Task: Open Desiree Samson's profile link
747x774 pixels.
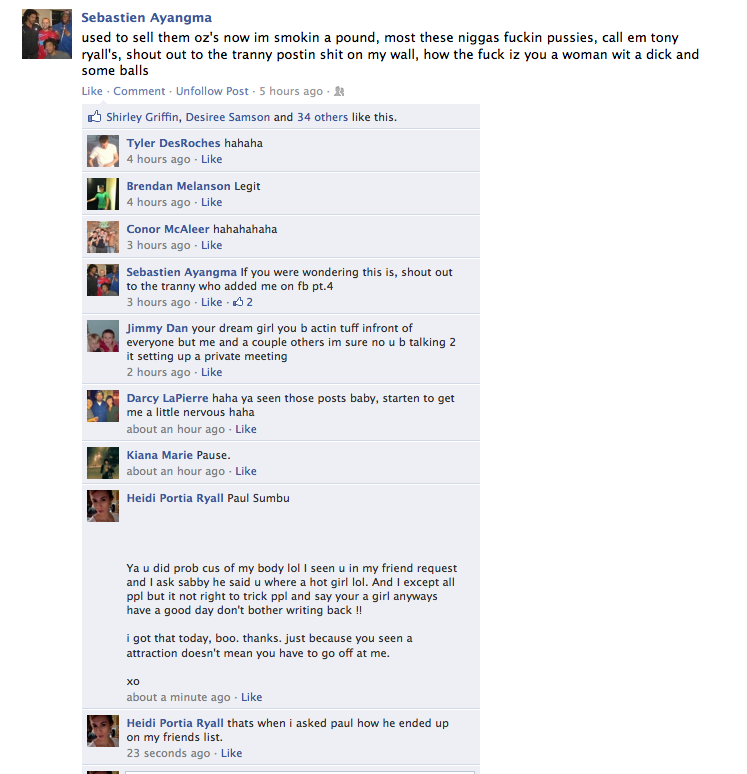Action: 228,117
